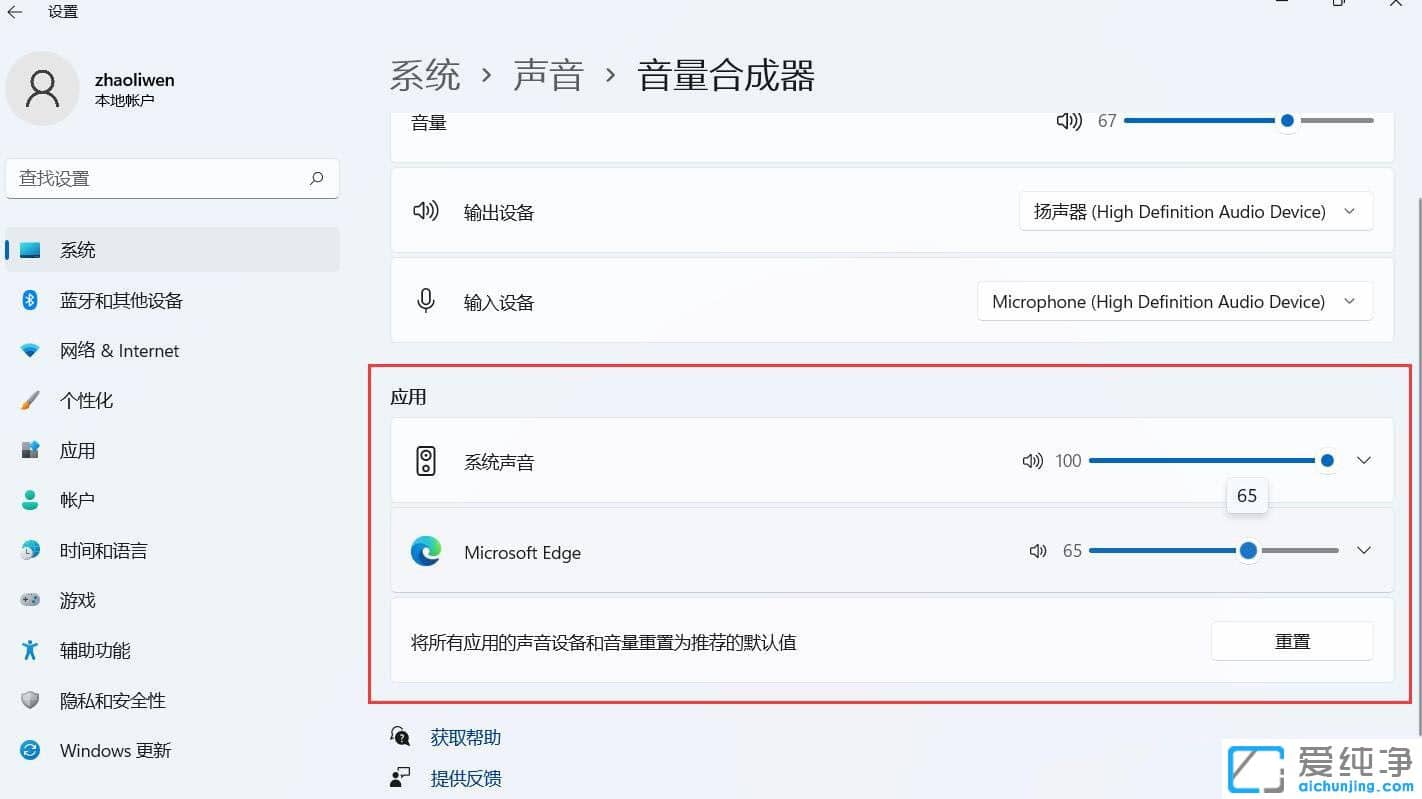Select 声音 in the breadcrumb navigation
This screenshot has width=1422, height=799.
point(548,74)
